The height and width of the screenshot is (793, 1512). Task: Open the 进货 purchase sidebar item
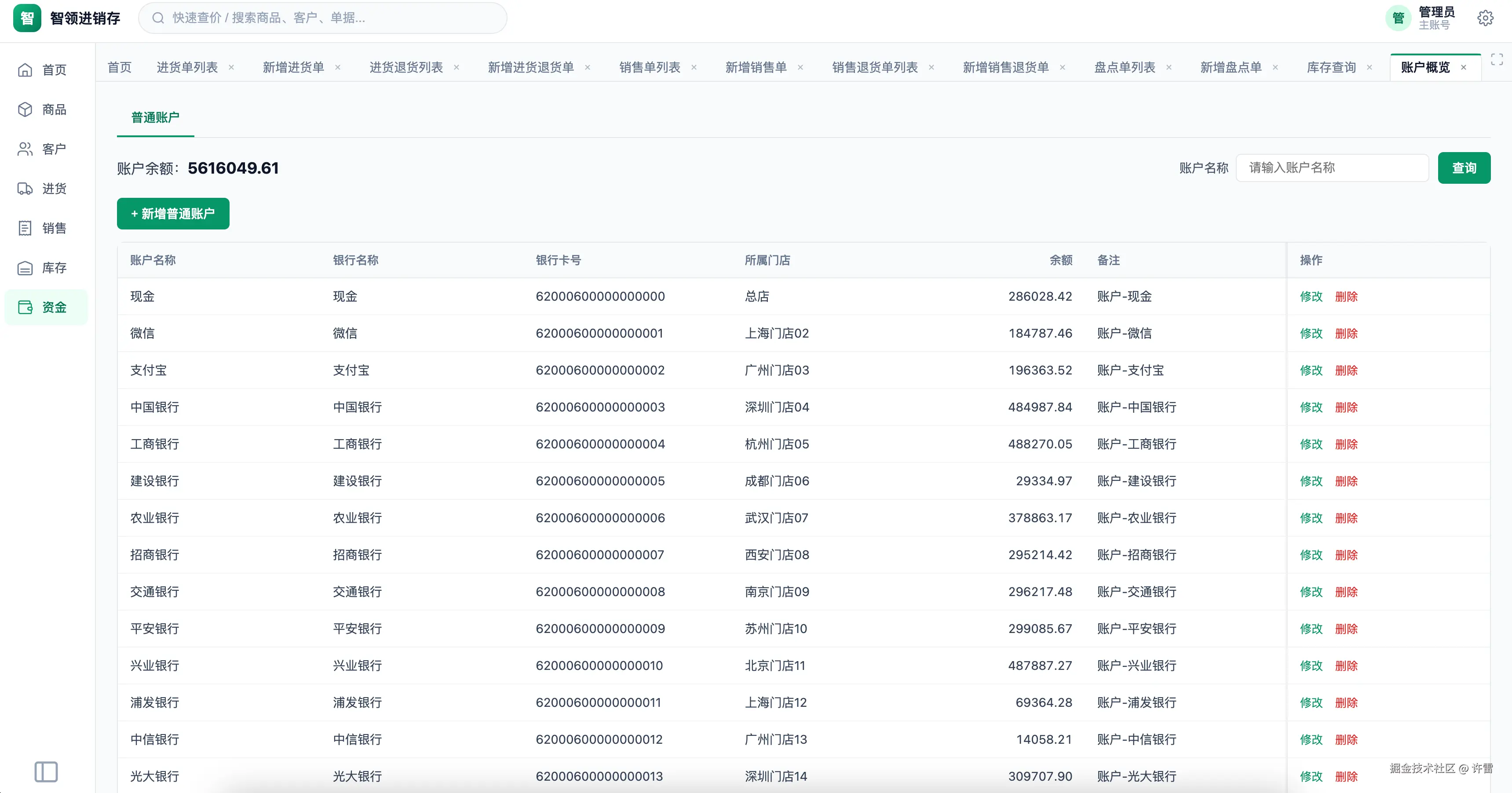[46, 188]
